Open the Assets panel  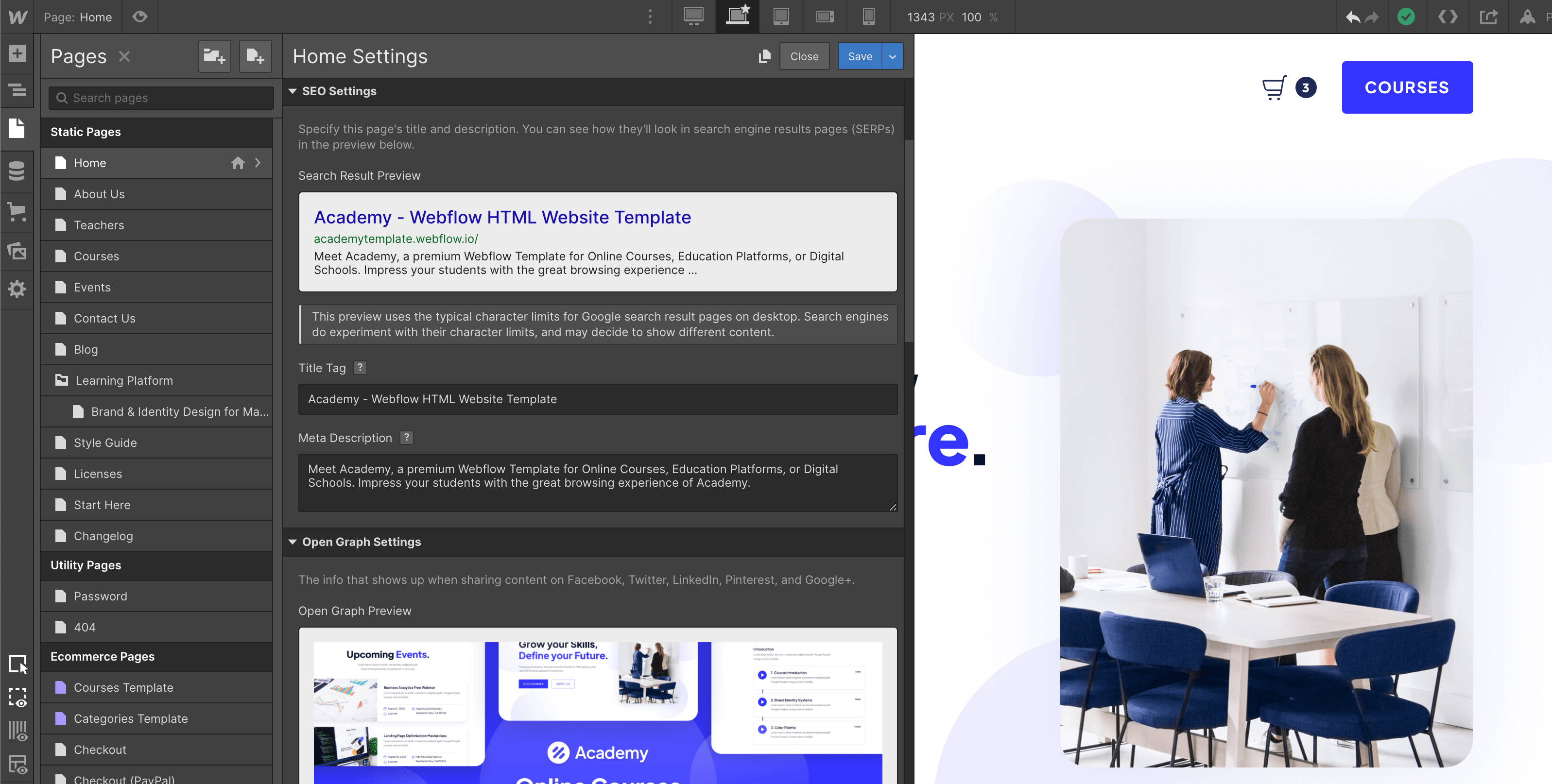coord(17,251)
